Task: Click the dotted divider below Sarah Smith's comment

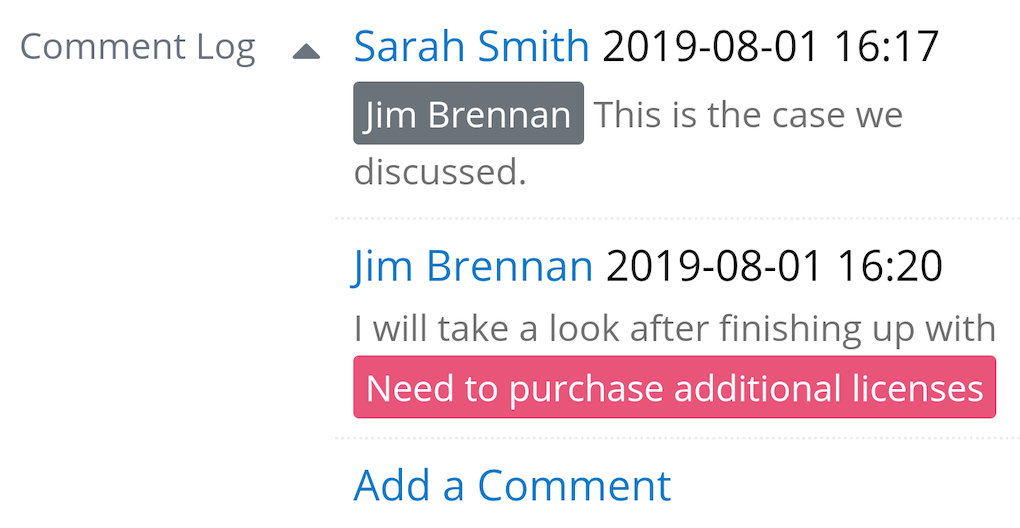Action: 676,217
